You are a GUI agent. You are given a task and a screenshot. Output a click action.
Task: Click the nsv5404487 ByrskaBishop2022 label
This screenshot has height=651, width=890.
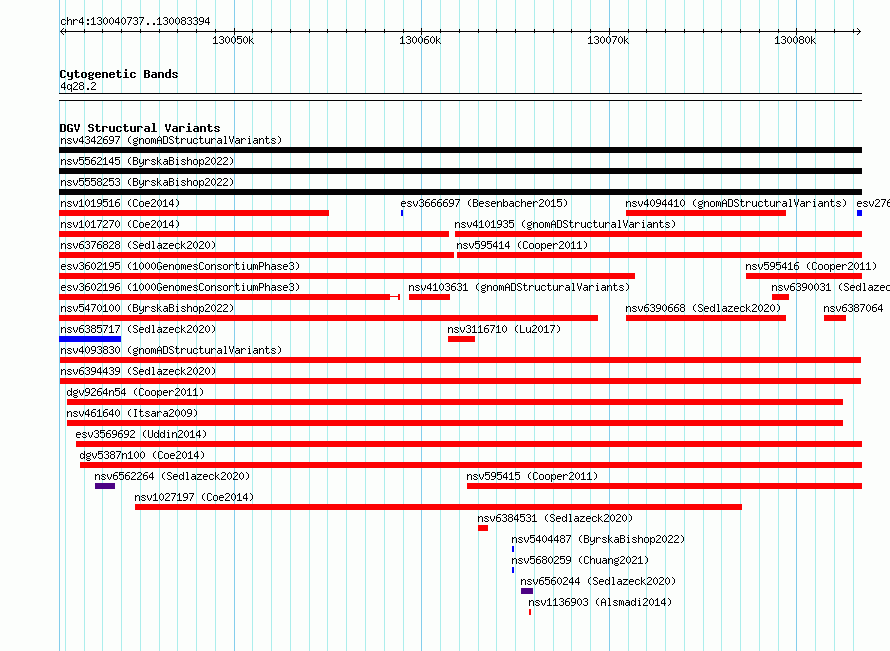(598, 539)
